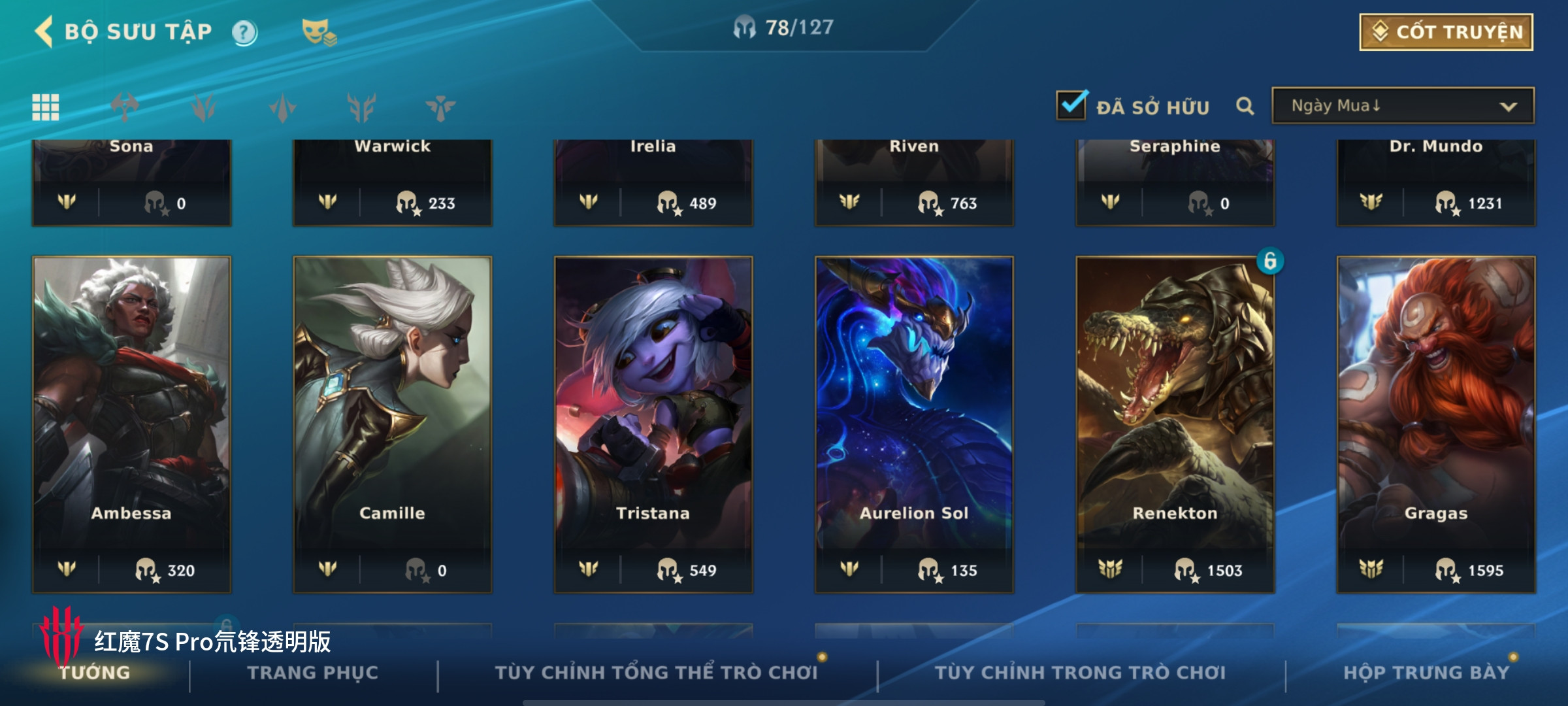
Task: Open TÙY CHỈNH TỔNG THỂ TRÒ CHƠI tab
Action: click(657, 673)
